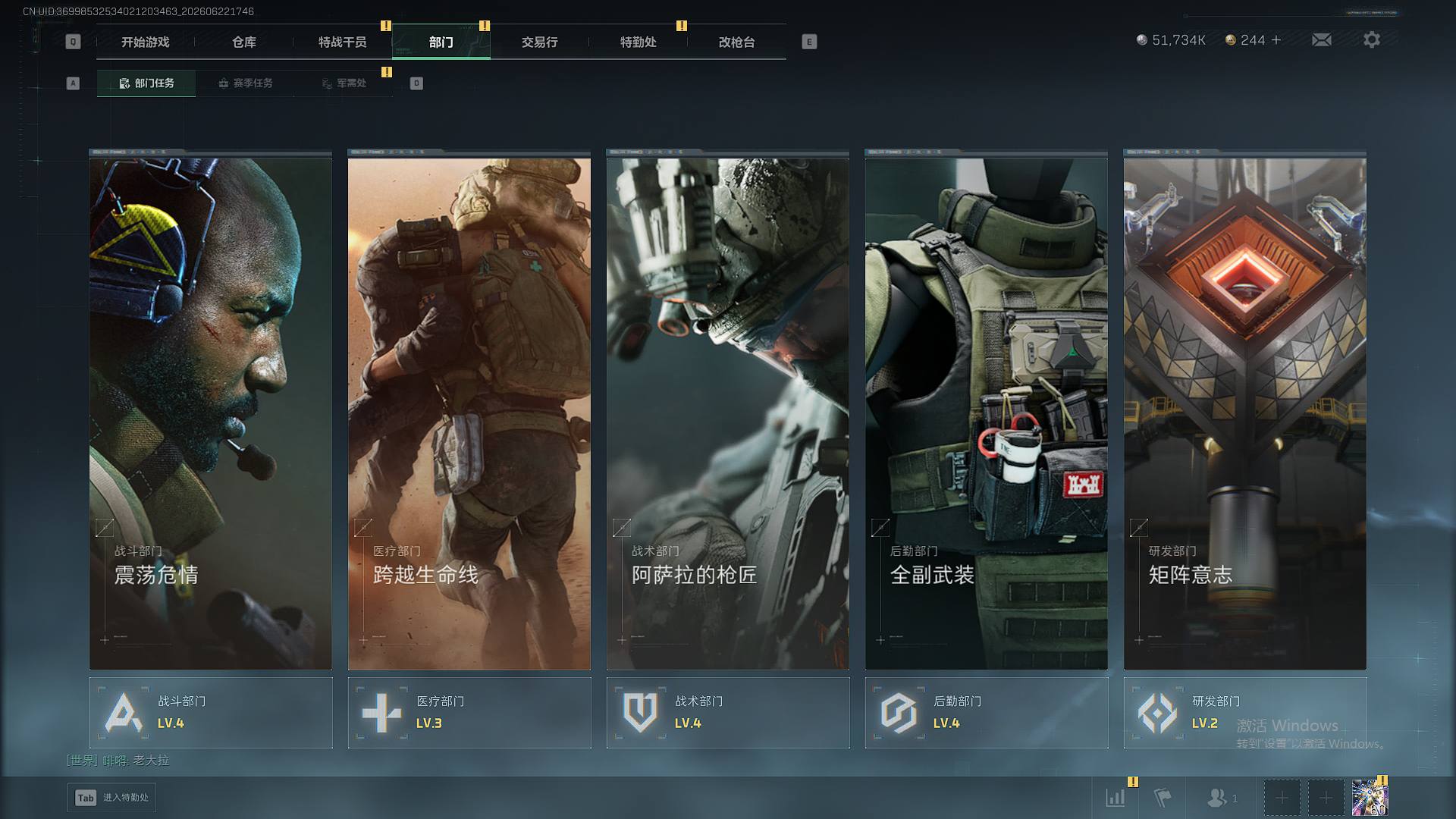
Task: Open the 改枪台 tab
Action: [x=737, y=42]
